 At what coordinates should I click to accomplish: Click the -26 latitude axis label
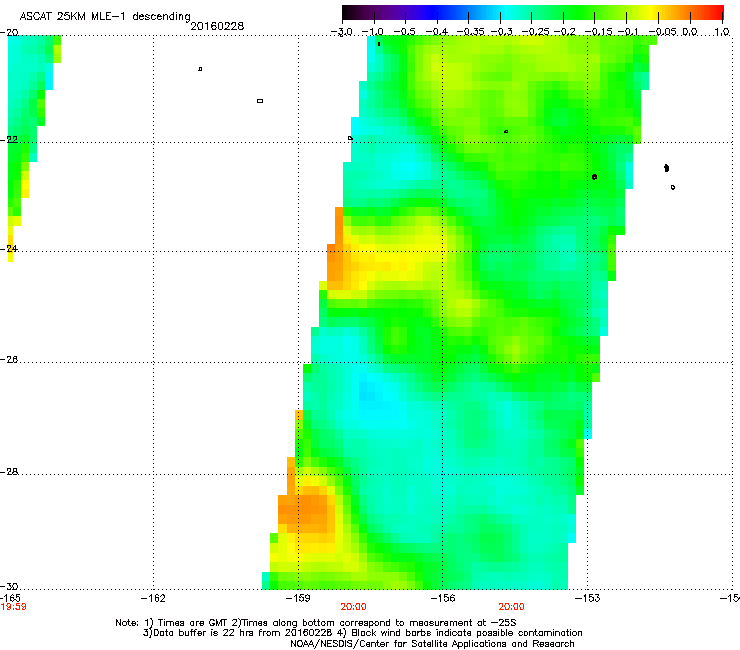pos(9,360)
